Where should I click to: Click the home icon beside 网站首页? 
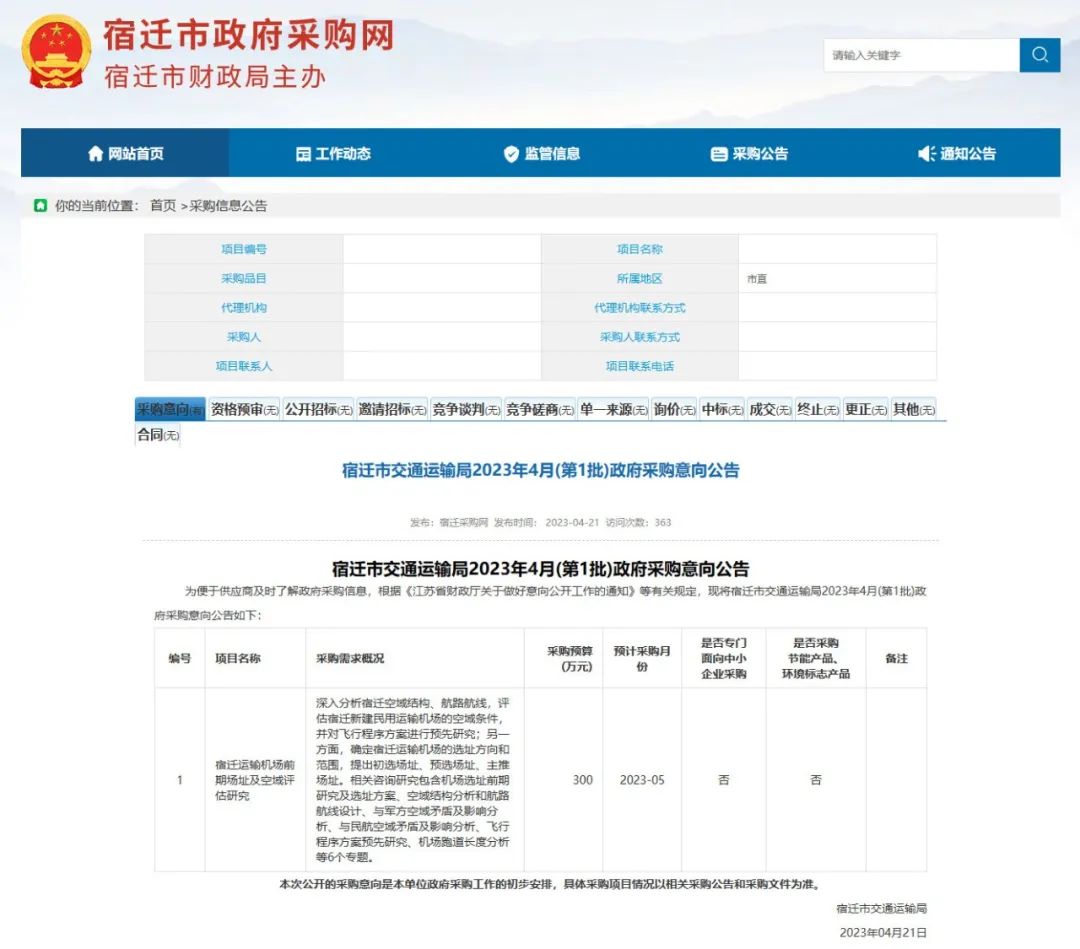tap(96, 154)
